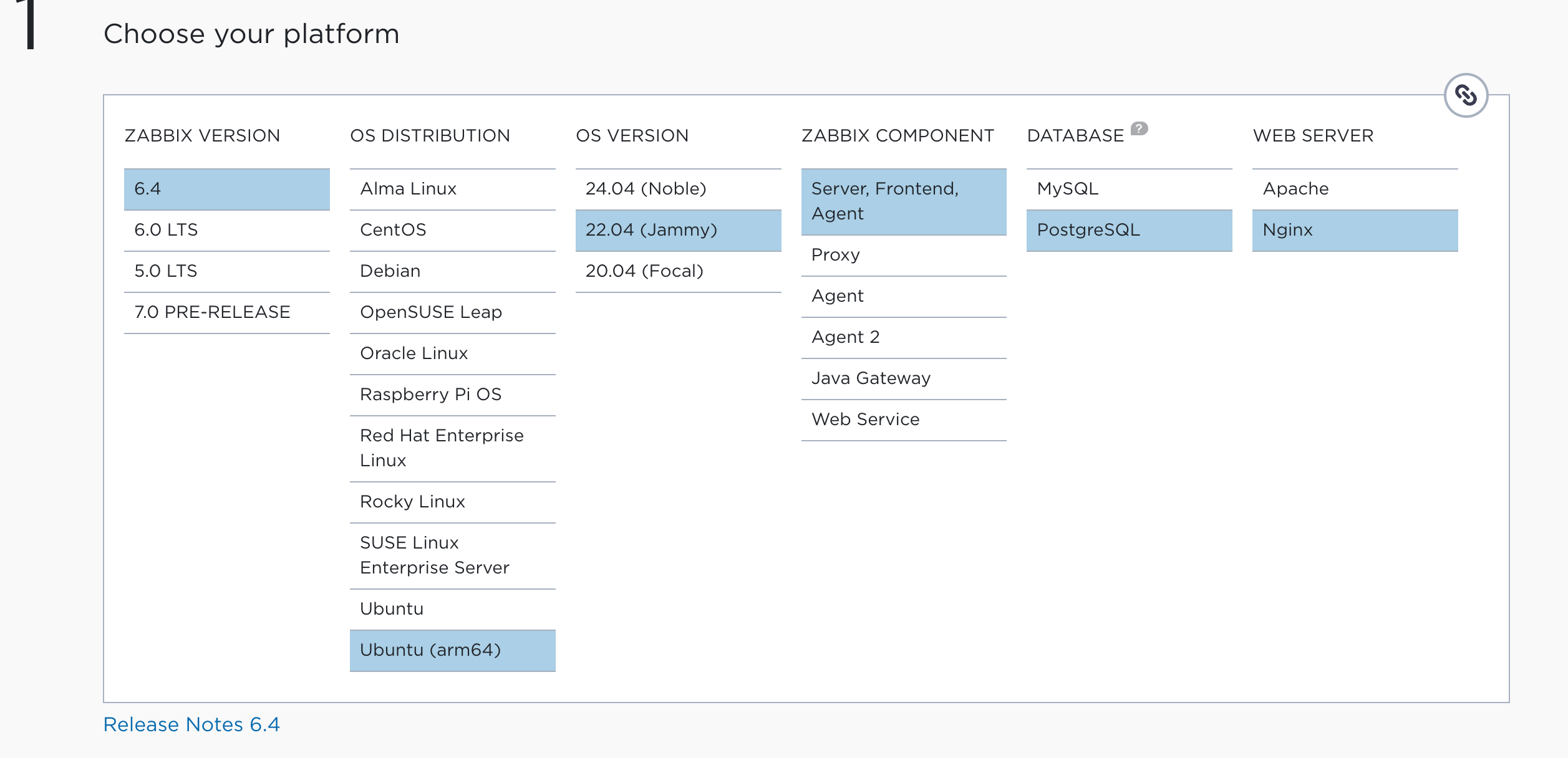The width and height of the screenshot is (1568, 758).
Task: Choose MySQL as database
Action: (x=1130, y=189)
